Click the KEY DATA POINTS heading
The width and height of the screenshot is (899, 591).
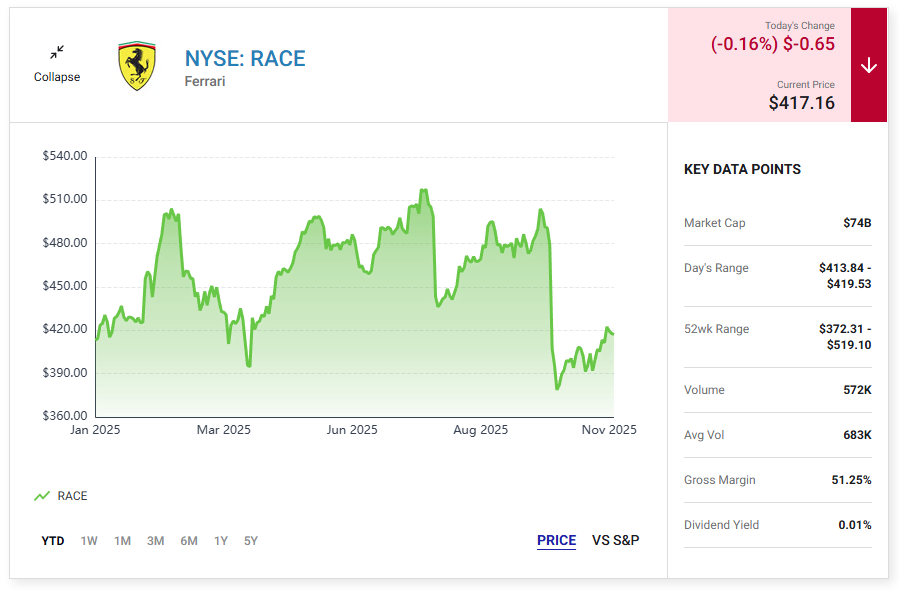[x=742, y=169]
